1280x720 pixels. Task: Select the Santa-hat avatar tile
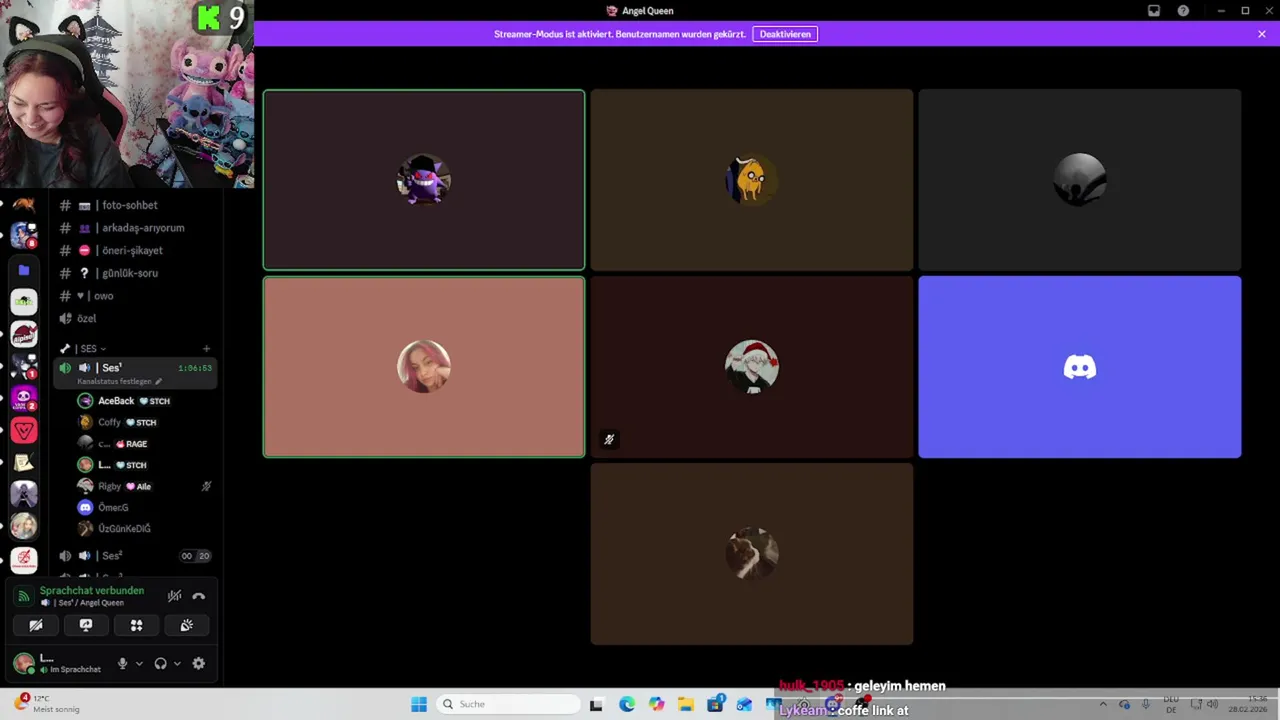[x=752, y=367]
